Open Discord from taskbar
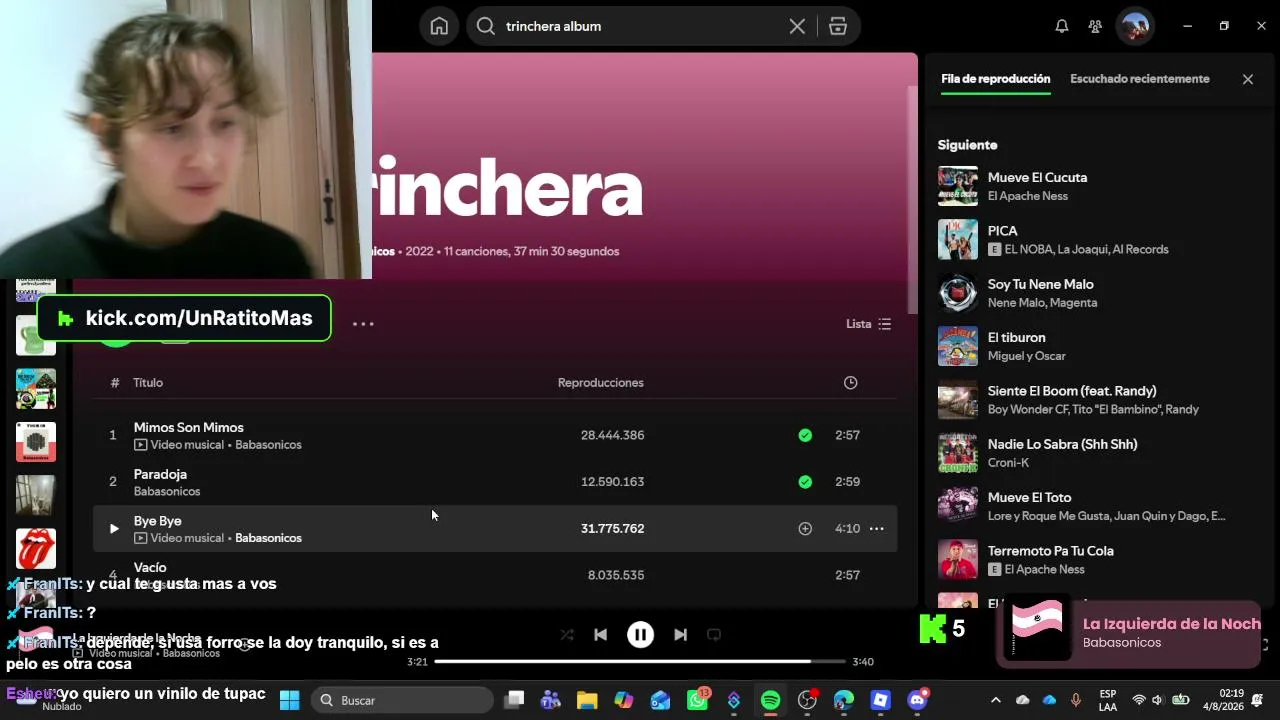This screenshot has height=720, width=1280. tap(917, 700)
